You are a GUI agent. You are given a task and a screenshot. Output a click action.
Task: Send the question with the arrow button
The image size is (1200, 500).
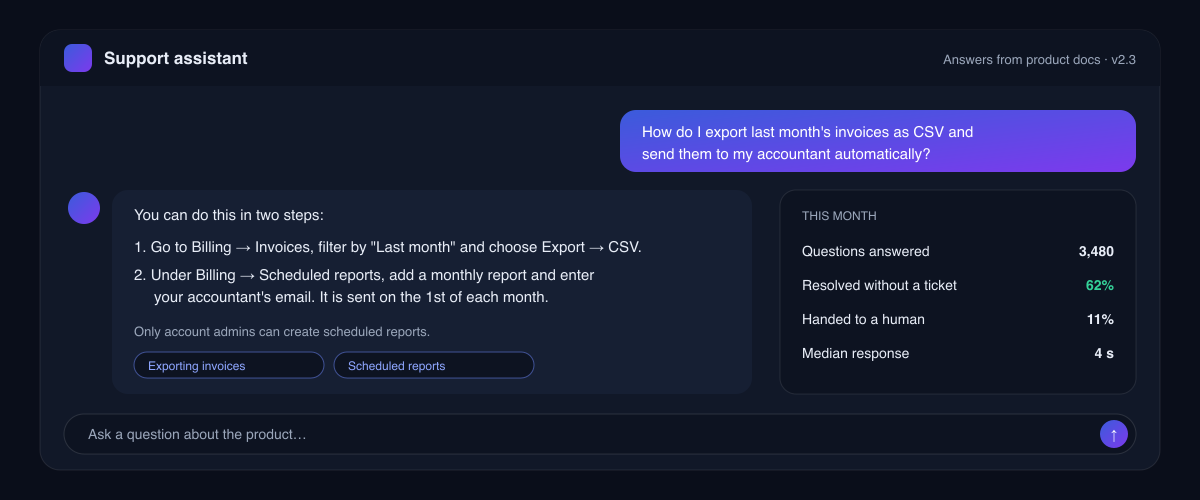pos(1114,434)
